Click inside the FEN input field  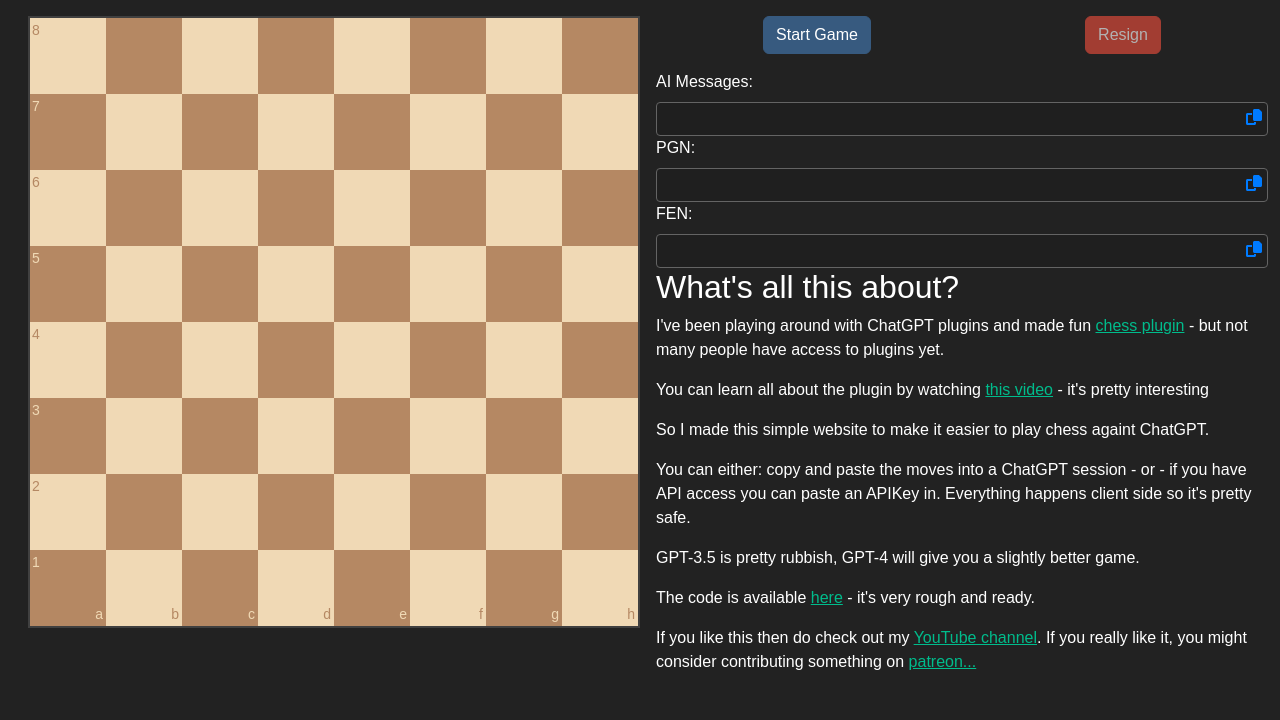[x=940, y=250]
